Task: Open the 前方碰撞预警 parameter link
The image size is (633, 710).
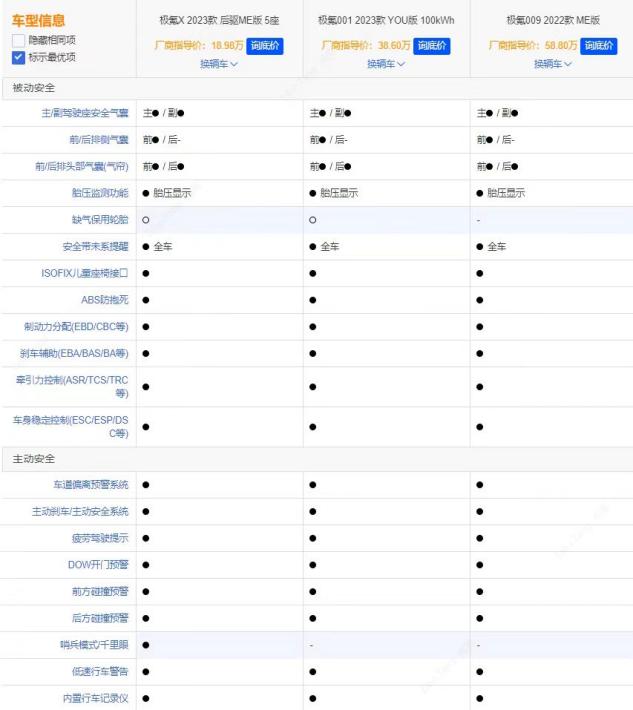Action: pos(100,592)
